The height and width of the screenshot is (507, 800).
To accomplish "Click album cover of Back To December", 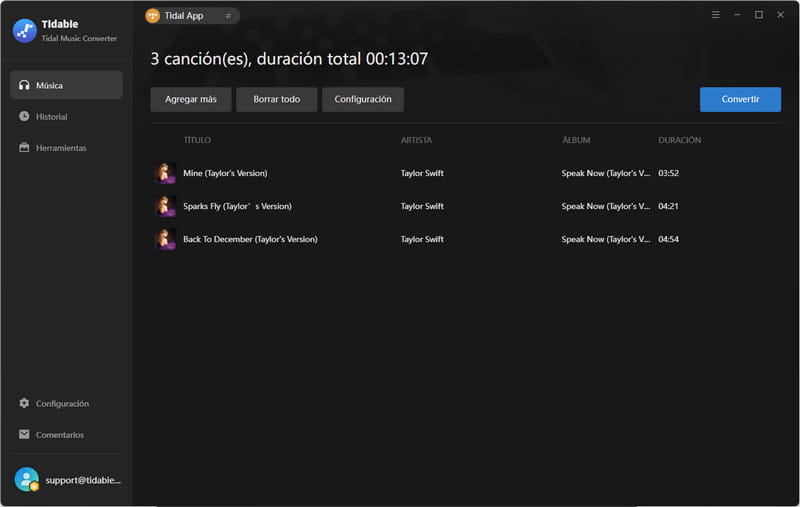I will pos(165,239).
